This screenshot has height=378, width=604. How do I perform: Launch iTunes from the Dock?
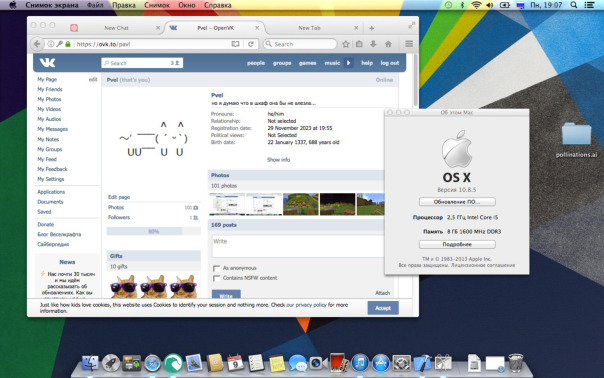(360, 363)
